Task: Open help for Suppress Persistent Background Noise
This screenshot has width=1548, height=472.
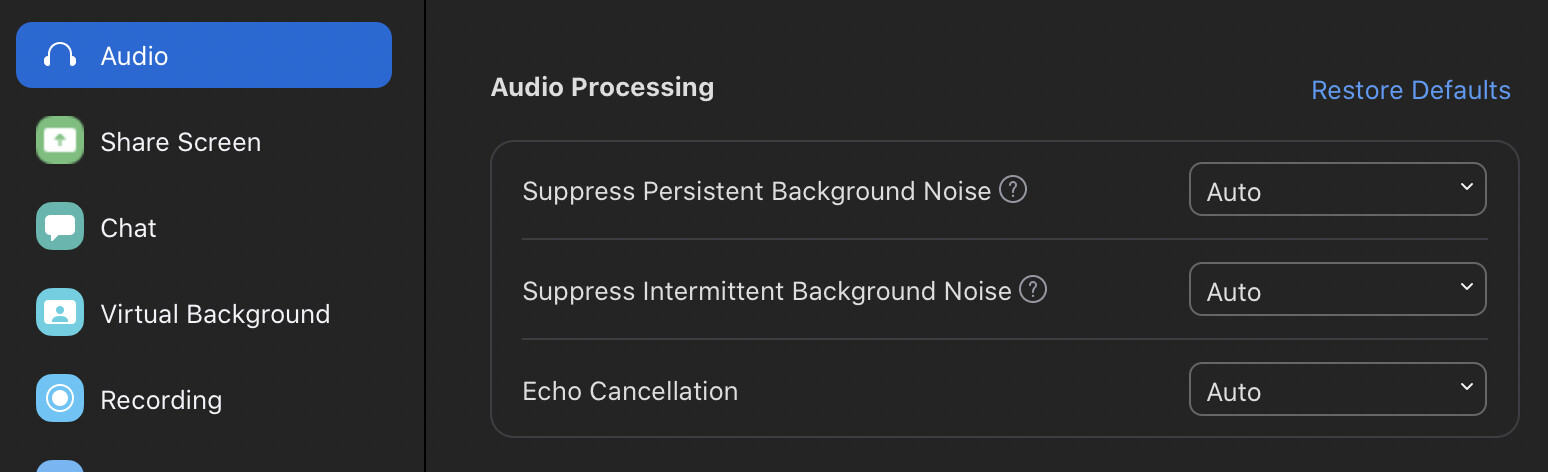Action: [1013, 189]
